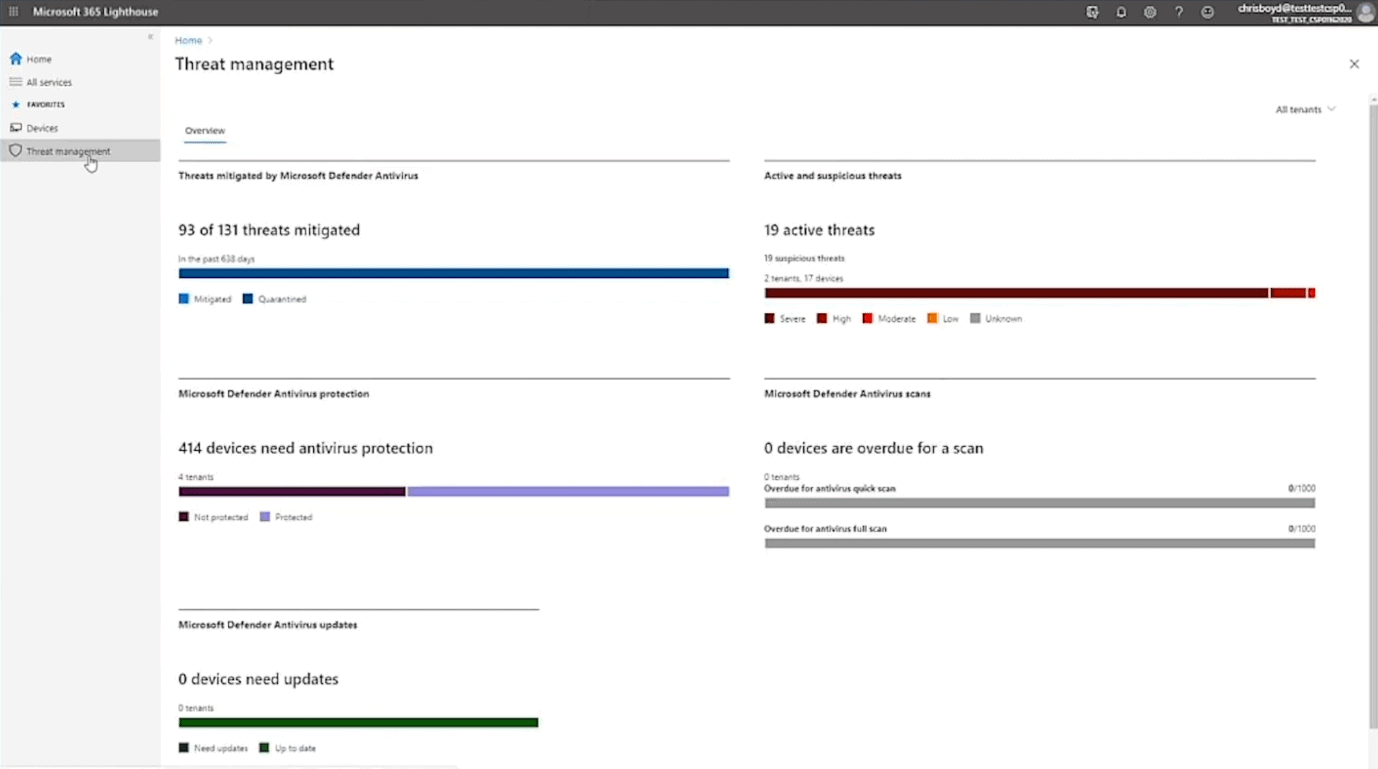Image resolution: width=1378 pixels, height=769 pixels.
Task: Click the Threat management shield icon
Action: (15, 151)
